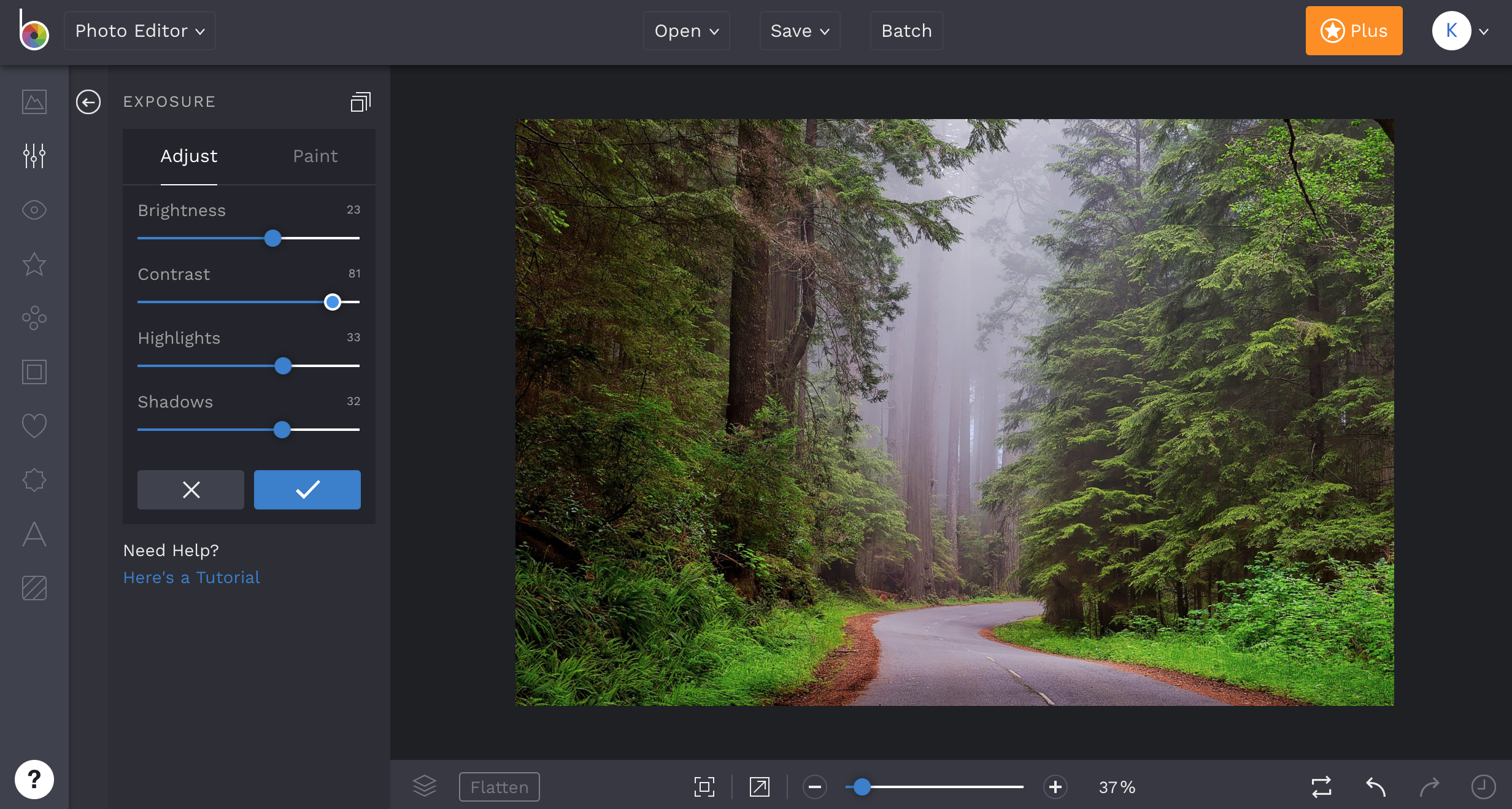Go back with the arrow icon
Image resolution: width=1512 pixels, height=809 pixels.
(88, 102)
